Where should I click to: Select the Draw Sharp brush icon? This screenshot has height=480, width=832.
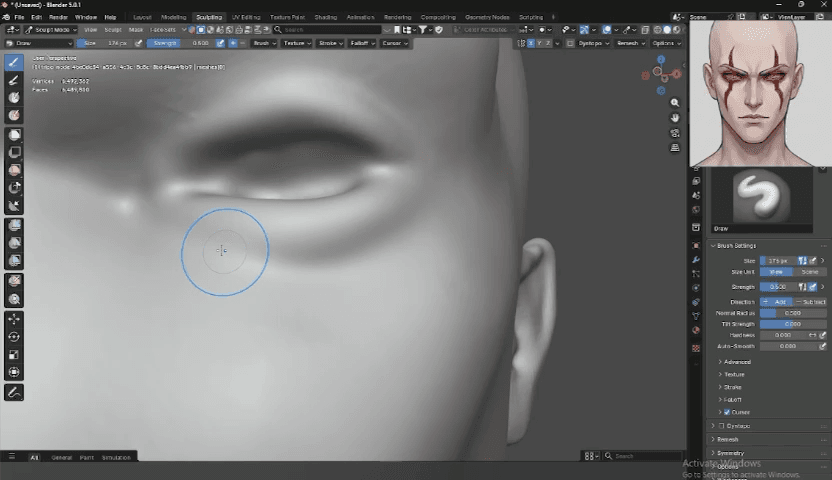click(x=14, y=80)
